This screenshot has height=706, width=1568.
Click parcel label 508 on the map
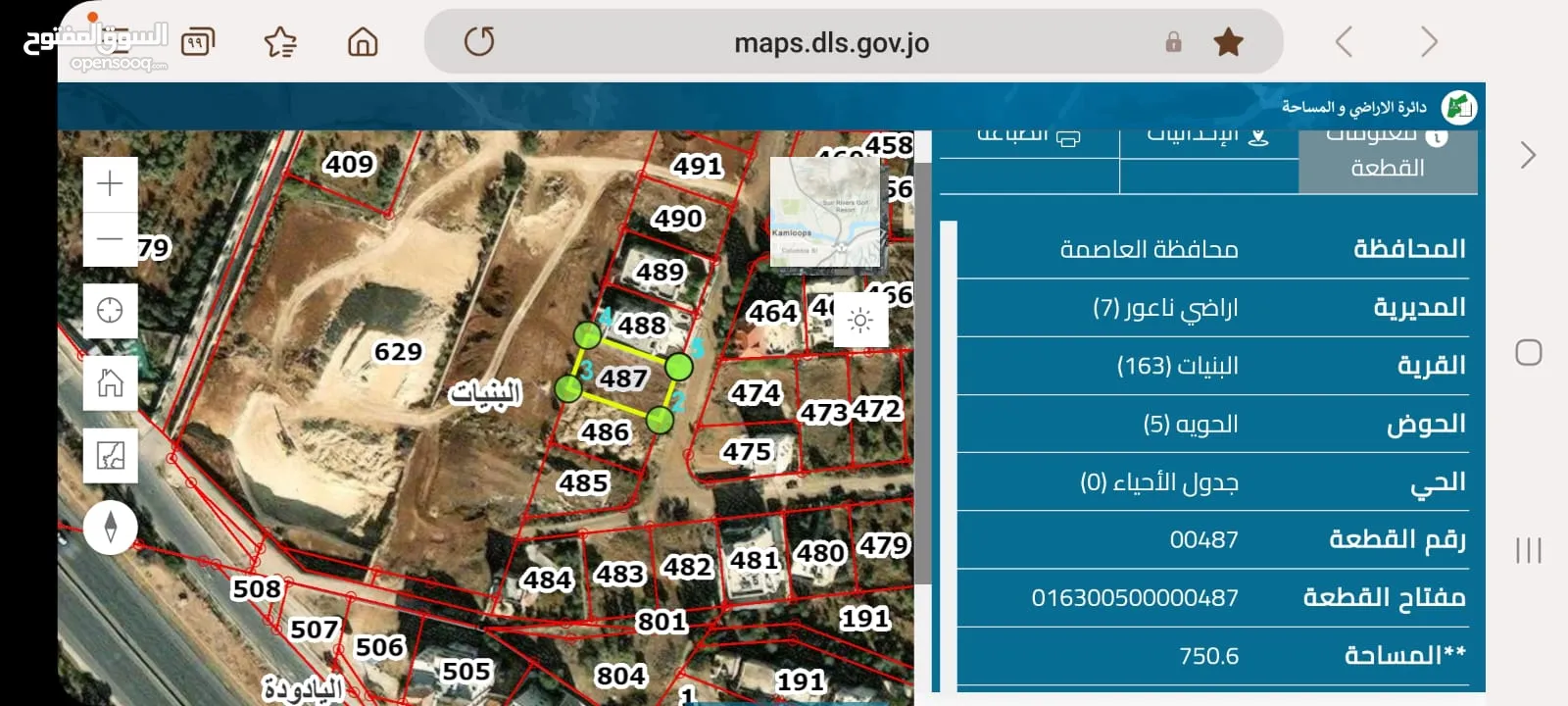[x=257, y=588]
